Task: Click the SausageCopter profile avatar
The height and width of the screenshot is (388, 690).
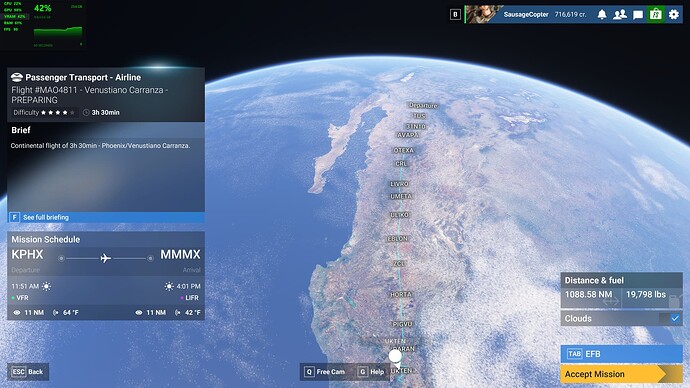Action: [483, 15]
